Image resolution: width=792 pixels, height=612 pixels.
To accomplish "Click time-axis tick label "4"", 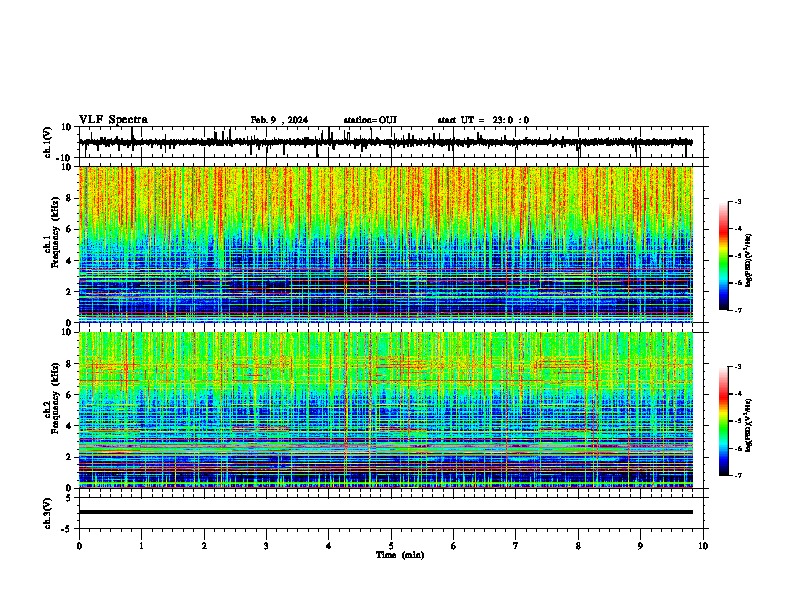I will tap(329, 546).
